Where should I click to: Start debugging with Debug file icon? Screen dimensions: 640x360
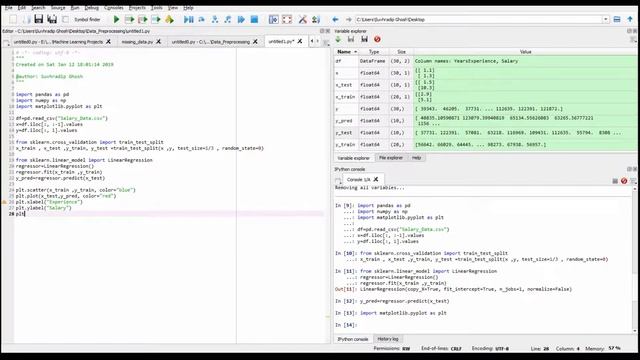coord(189,19)
